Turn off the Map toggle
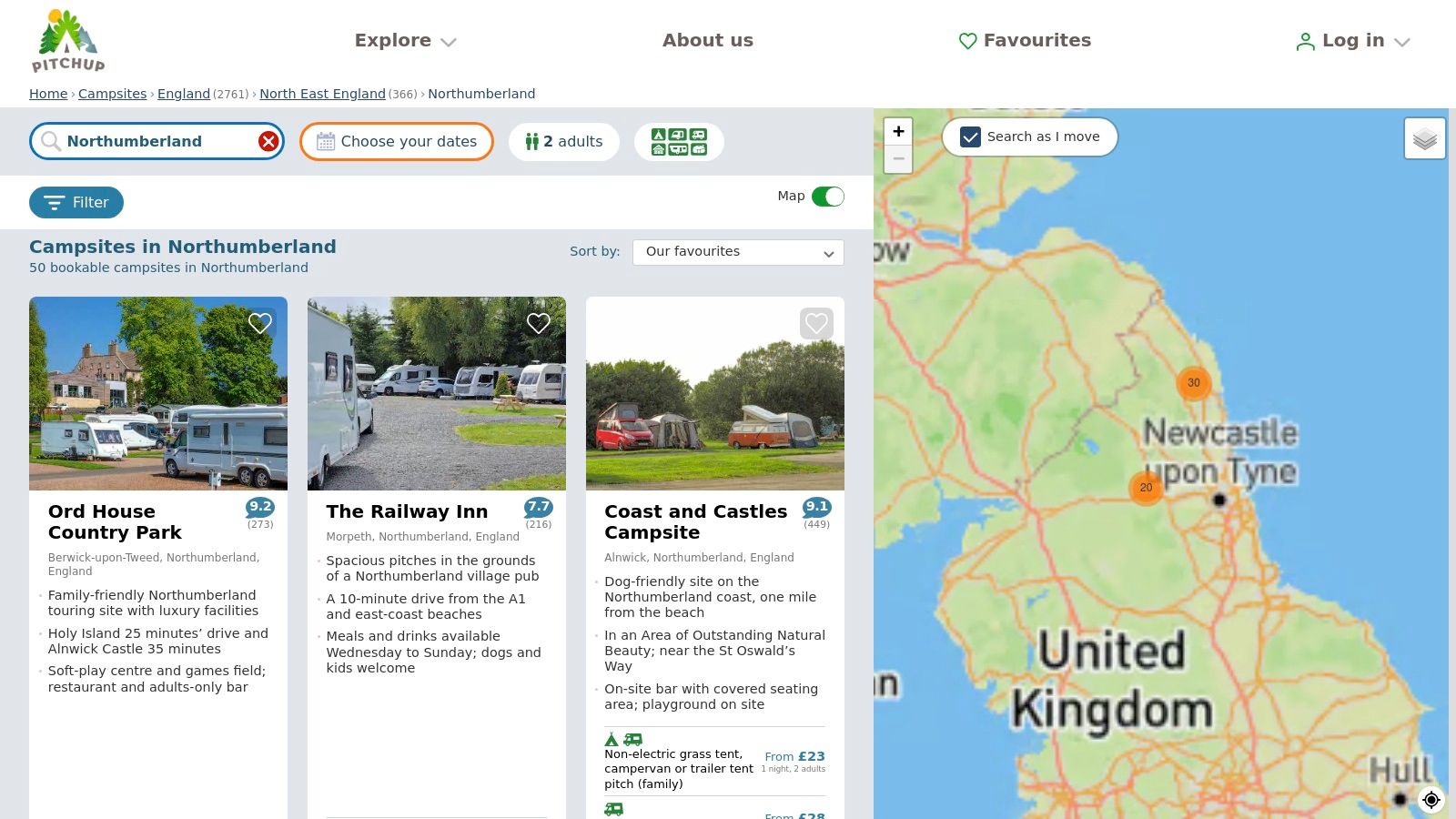The image size is (1456, 819). click(827, 197)
